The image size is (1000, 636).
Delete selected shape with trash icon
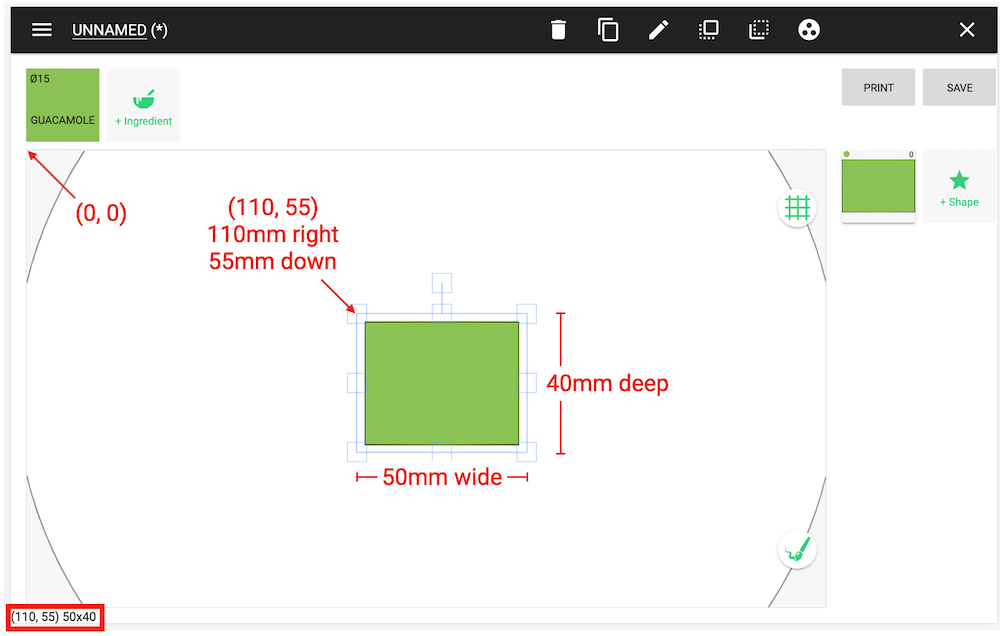[558, 30]
